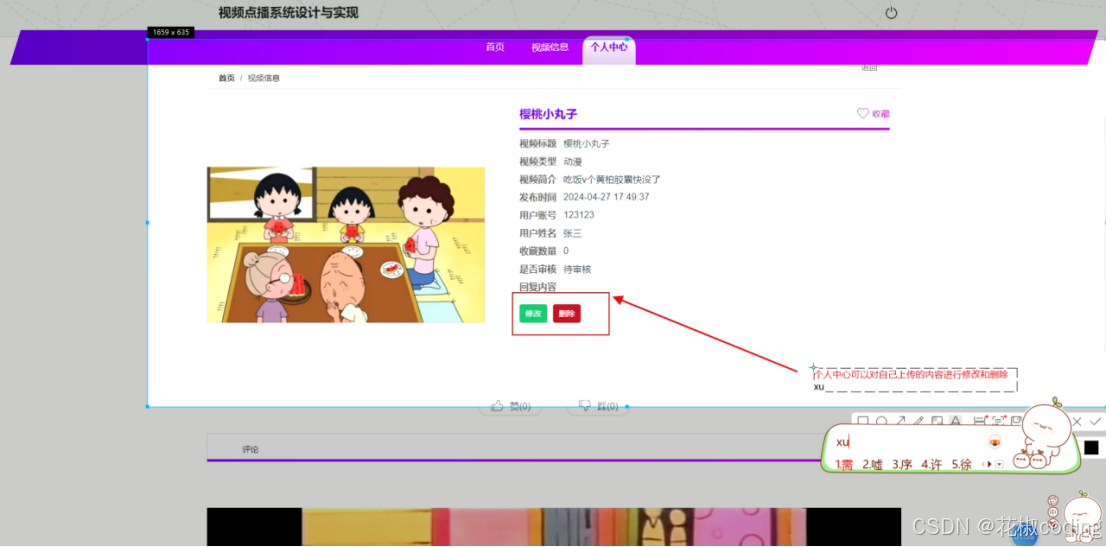
Task: Click review status value 待审核
Action: (577, 269)
